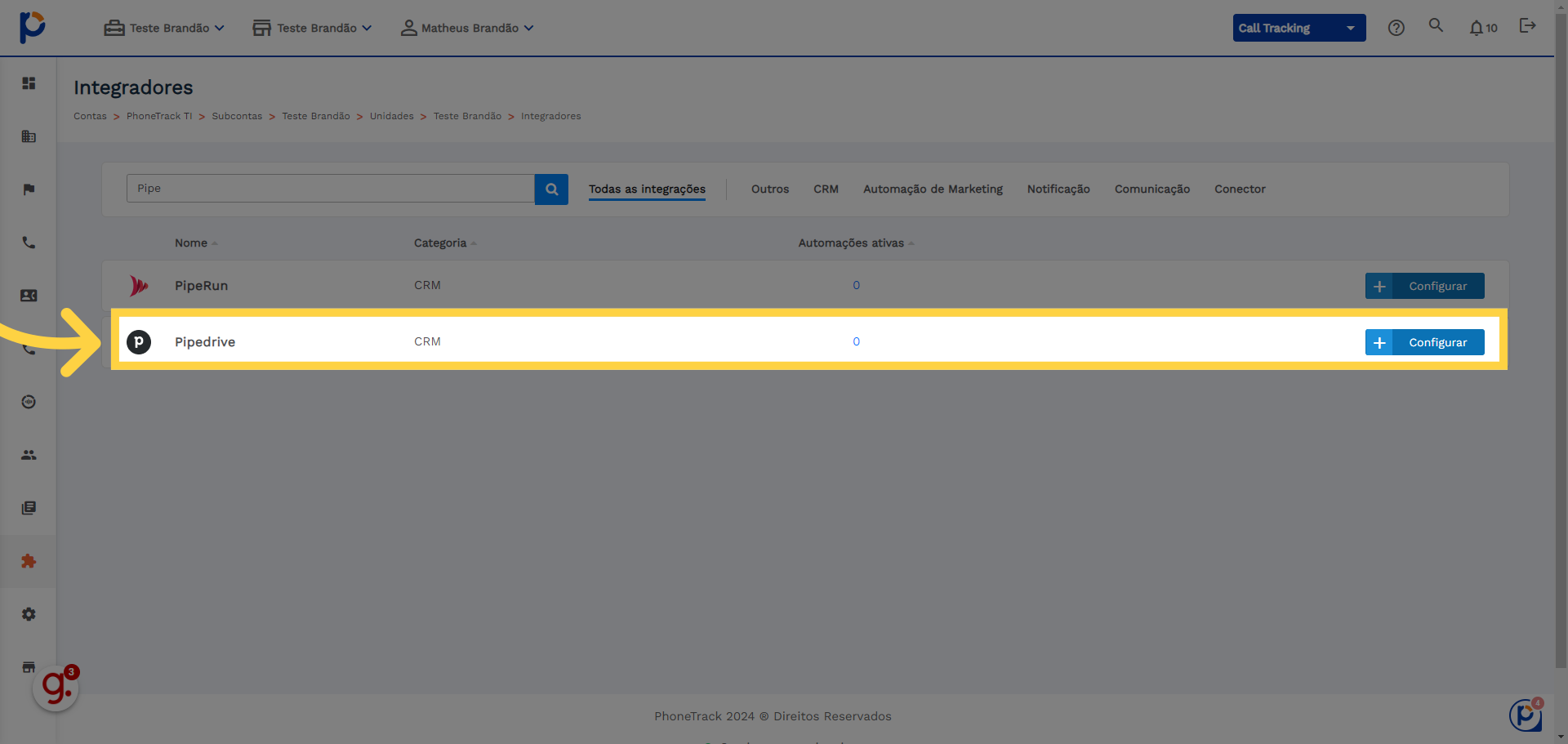Click the PipeRun name text
This screenshot has height=744, width=1568.
pyautogui.click(x=201, y=286)
